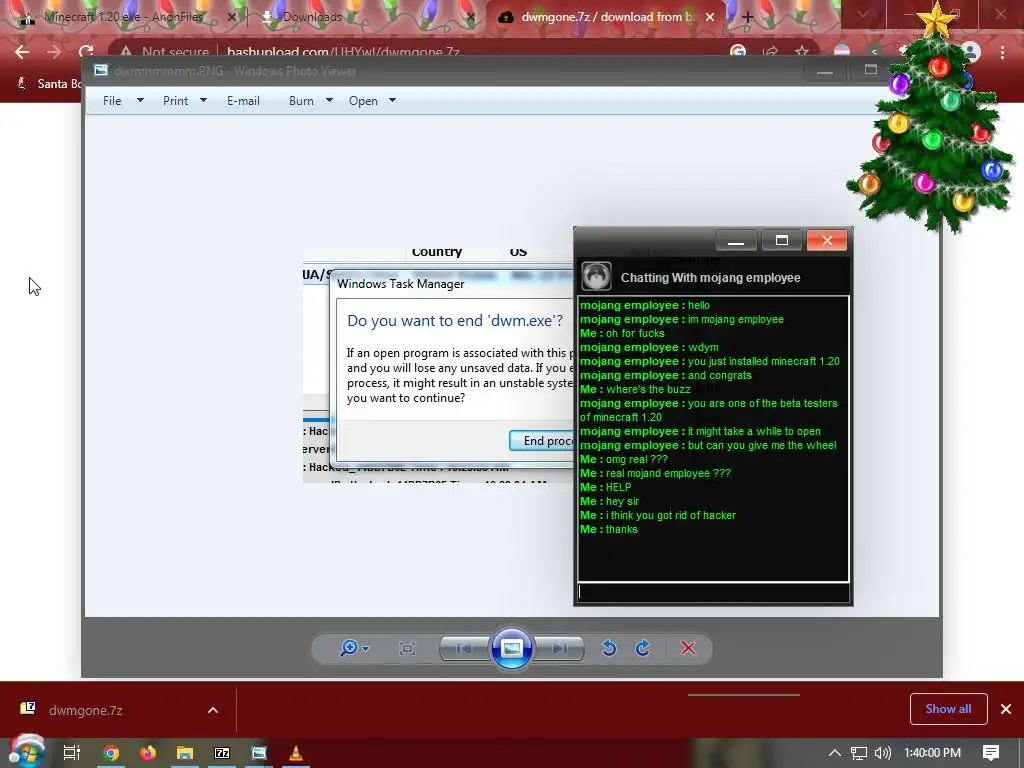
Task: Click the share page icon in Chrome
Action: pyautogui.click(x=771, y=52)
